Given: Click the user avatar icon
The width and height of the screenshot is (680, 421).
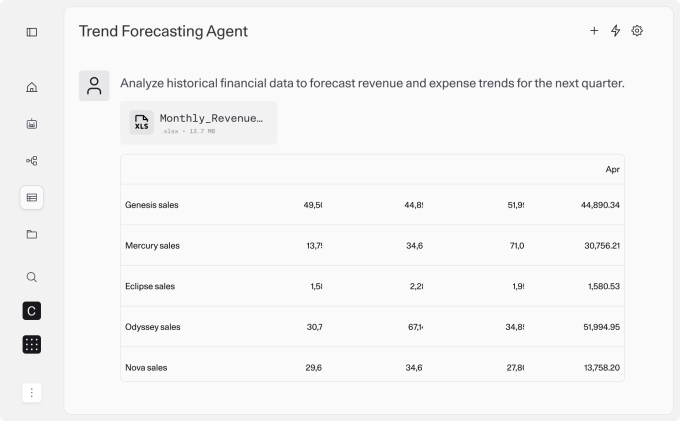Looking at the screenshot, I should click(x=94, y=86).
